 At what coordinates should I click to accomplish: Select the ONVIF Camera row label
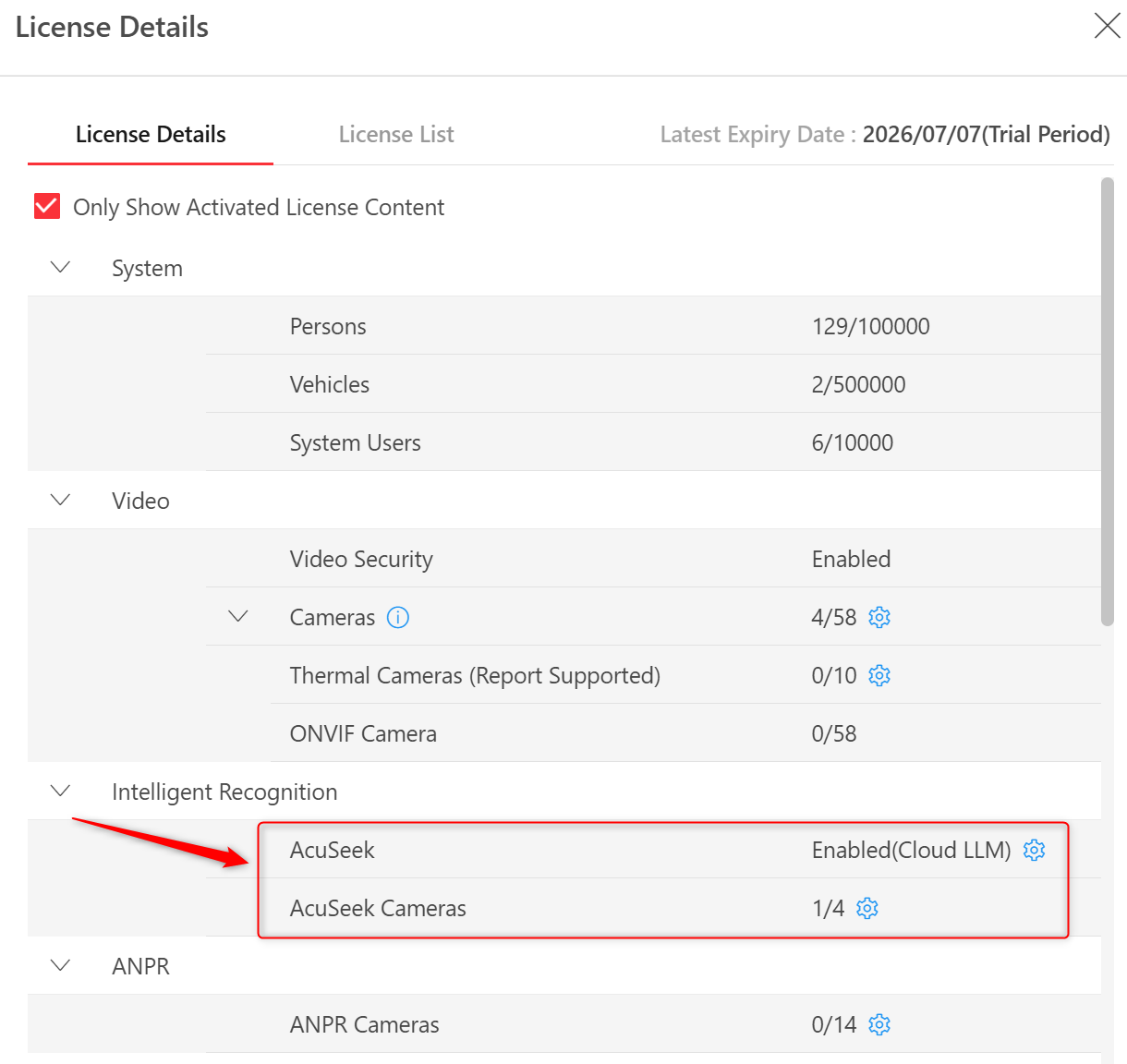(x=363, y=733)
